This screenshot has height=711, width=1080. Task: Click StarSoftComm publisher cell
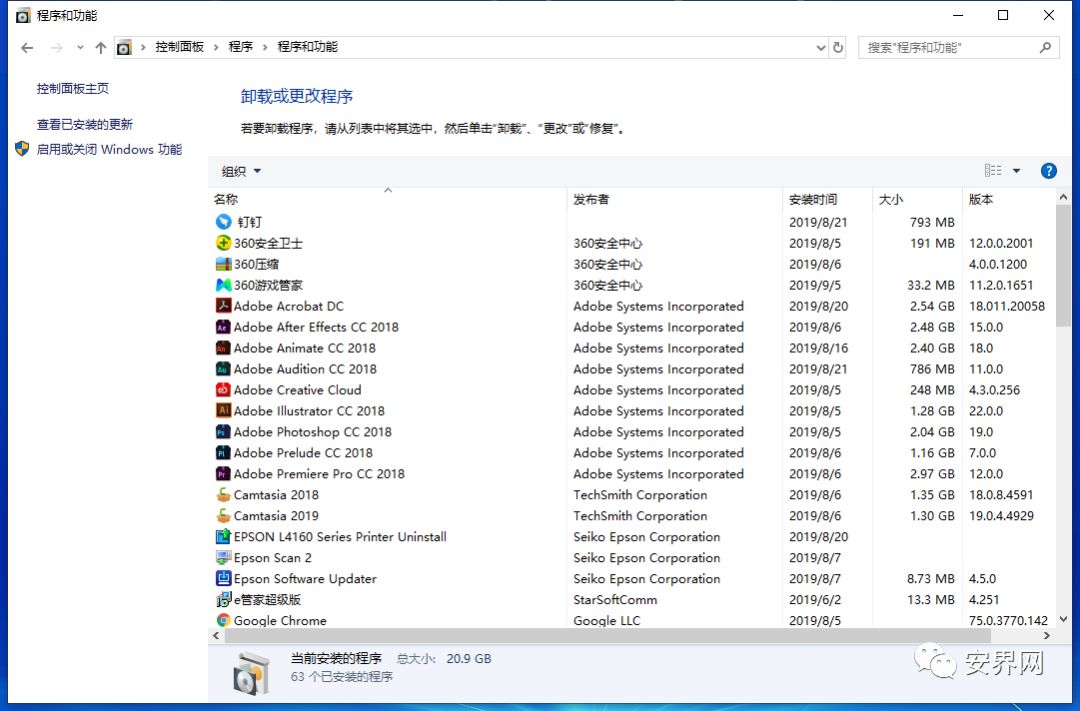click(614, 599)
